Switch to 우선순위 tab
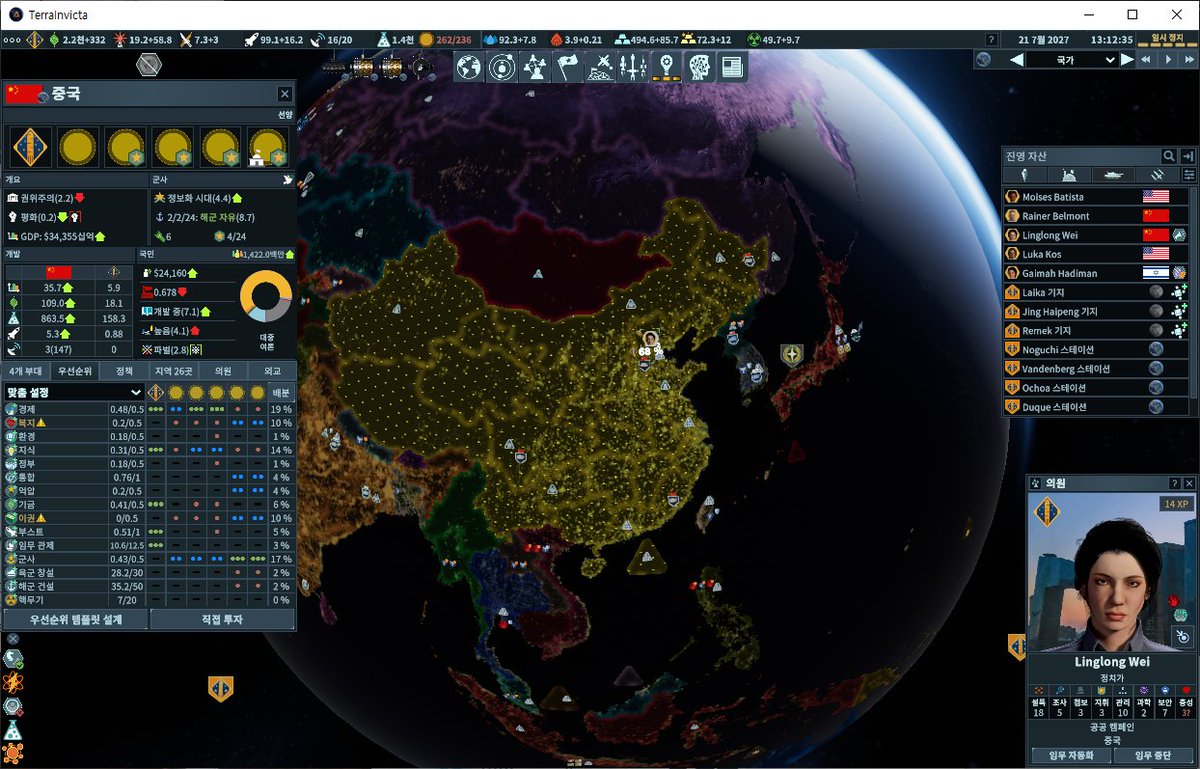1200x769 pixels. (x=76, y=370)
